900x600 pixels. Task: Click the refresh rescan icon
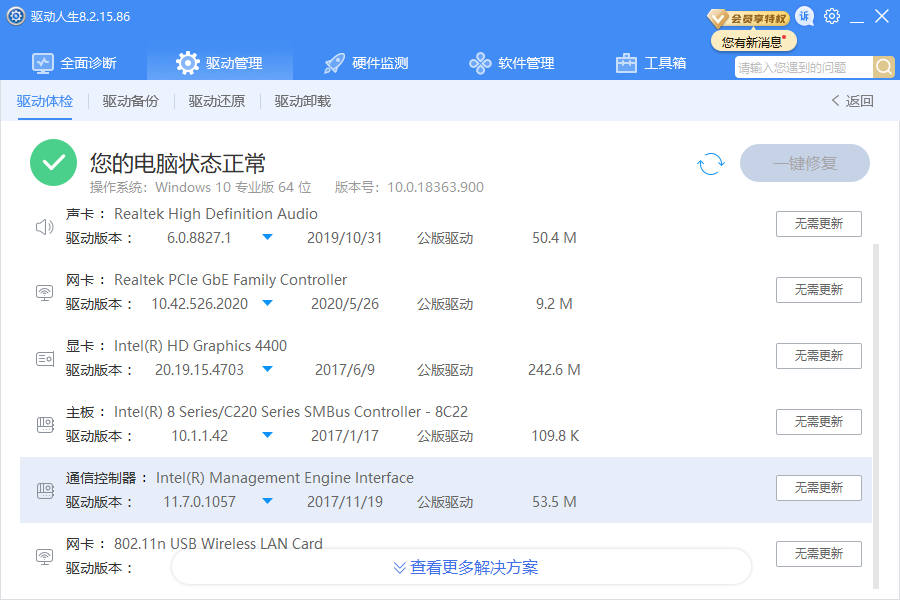tap(711, 164)
